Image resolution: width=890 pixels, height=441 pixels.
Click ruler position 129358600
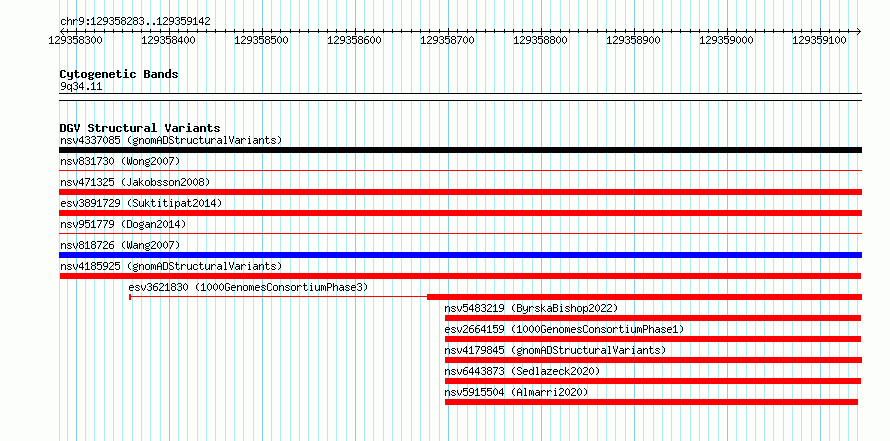pyautogui.click(x=355, y=40)
